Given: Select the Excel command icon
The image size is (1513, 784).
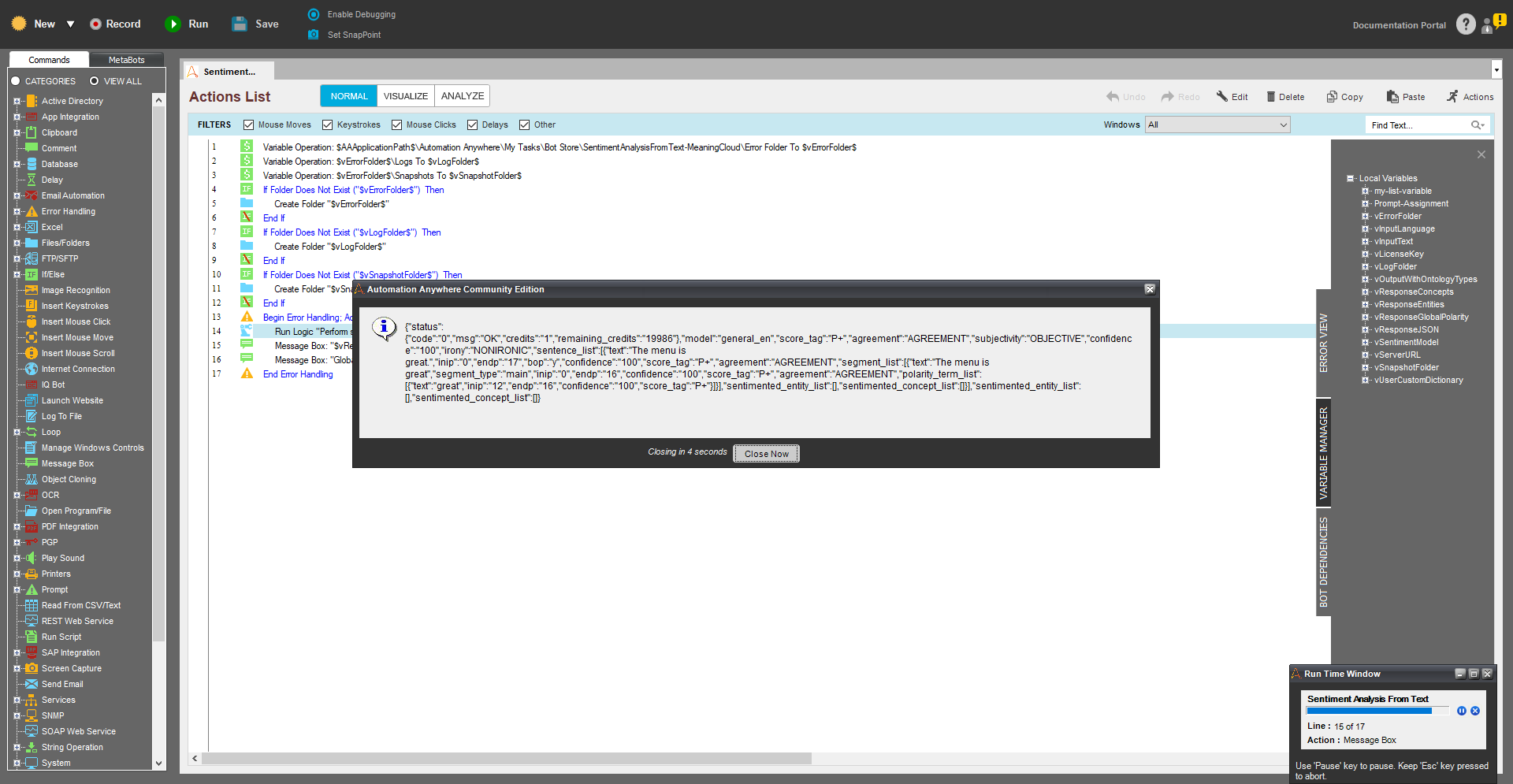Looking at the screenshot, I should 32,227.
